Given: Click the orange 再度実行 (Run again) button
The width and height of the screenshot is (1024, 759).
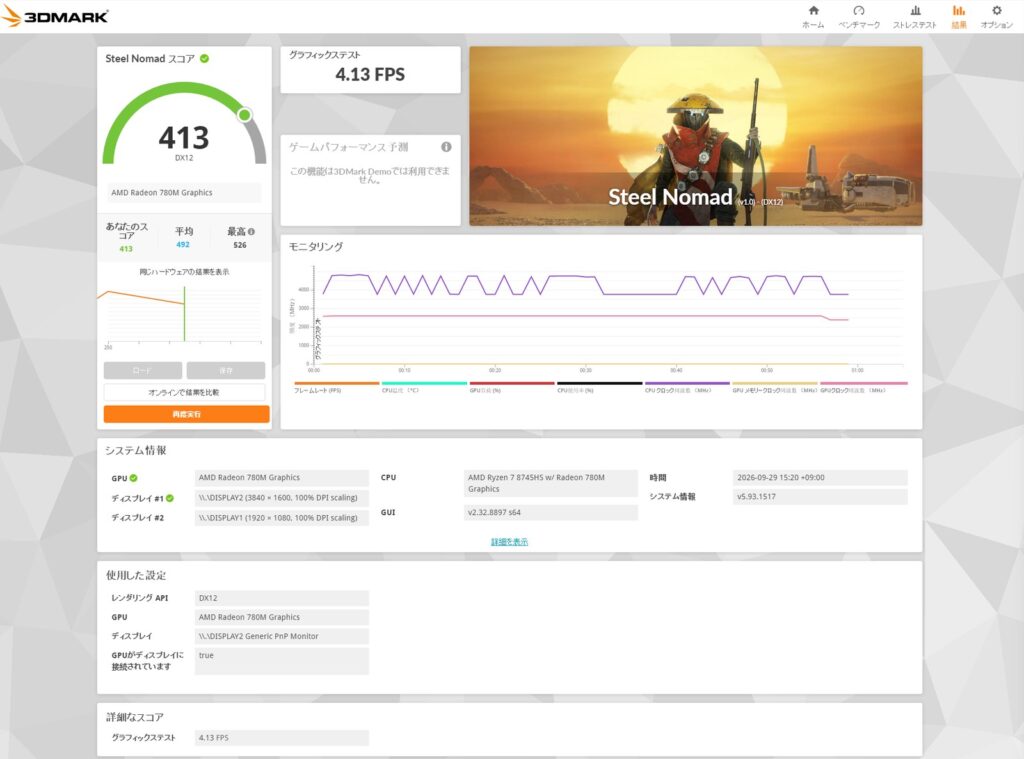Looking at the screenshot, I should click(x=186, y=414).
